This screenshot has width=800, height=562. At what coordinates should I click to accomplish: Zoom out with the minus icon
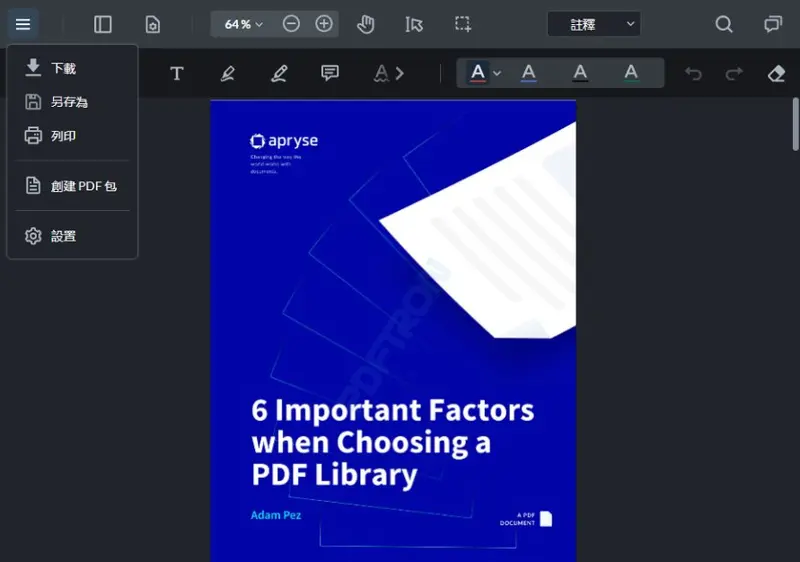(x=291, y=24)
